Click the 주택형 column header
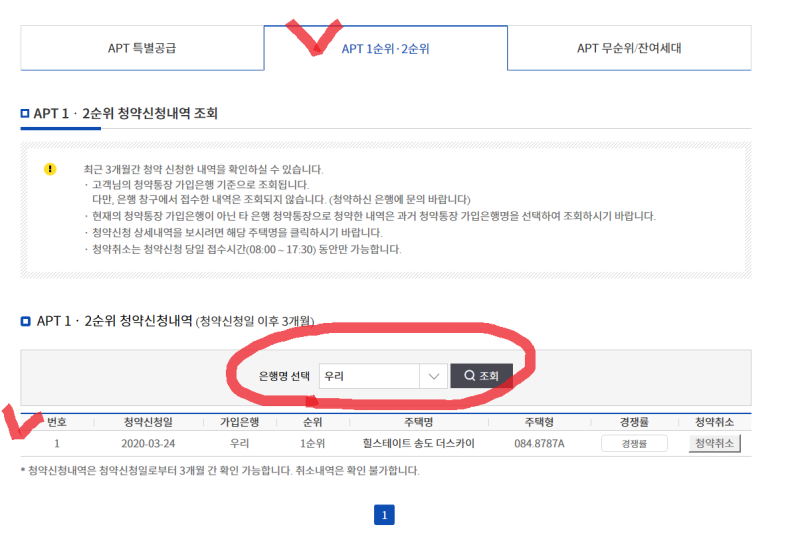This screenshot has height=543, width=800. click(x=539, y=422)
